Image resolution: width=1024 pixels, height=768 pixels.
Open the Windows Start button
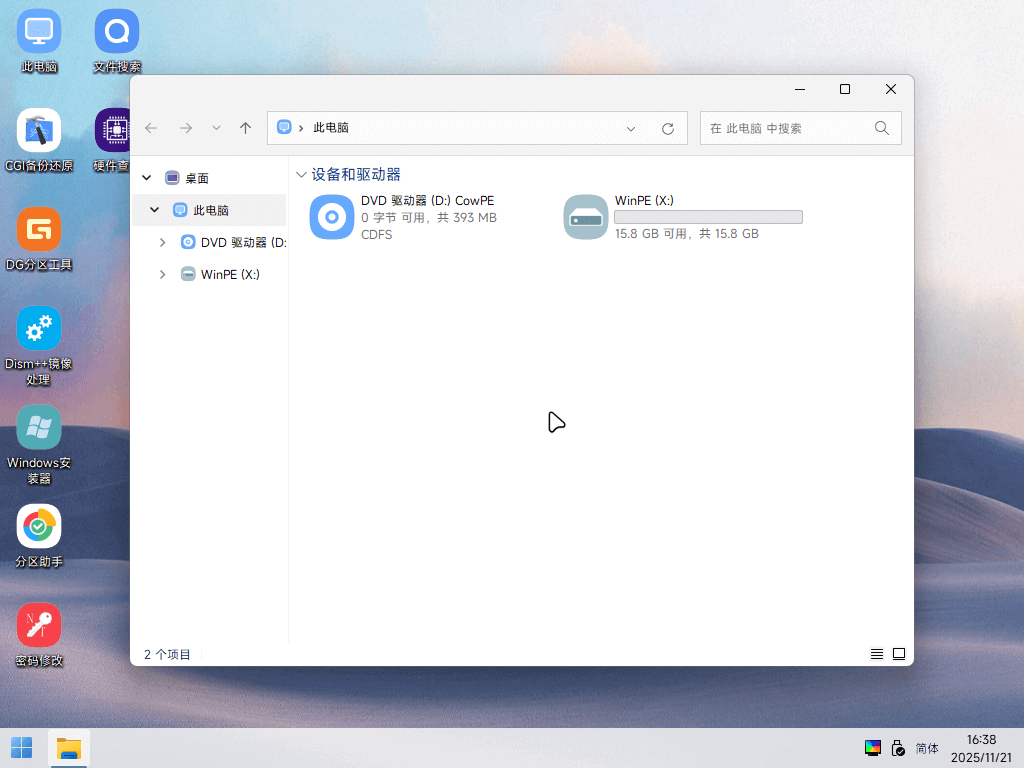pos(22,748)
